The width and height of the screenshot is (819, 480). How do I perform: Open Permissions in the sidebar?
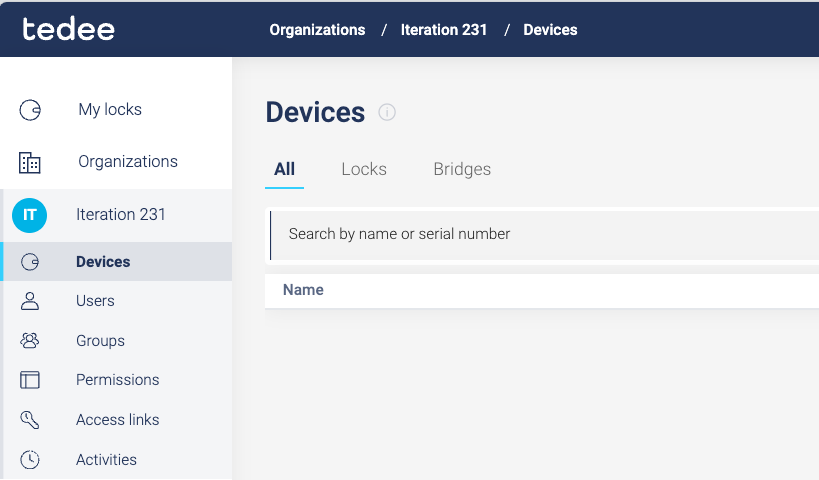pos(118,380)
